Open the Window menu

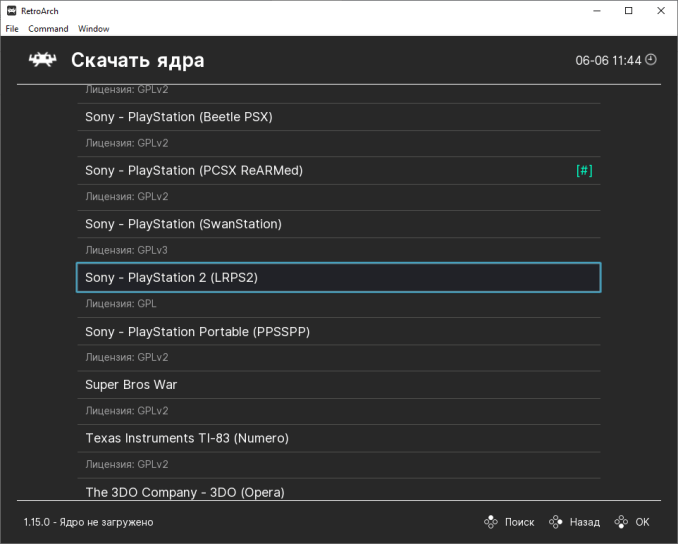(93, 29)
